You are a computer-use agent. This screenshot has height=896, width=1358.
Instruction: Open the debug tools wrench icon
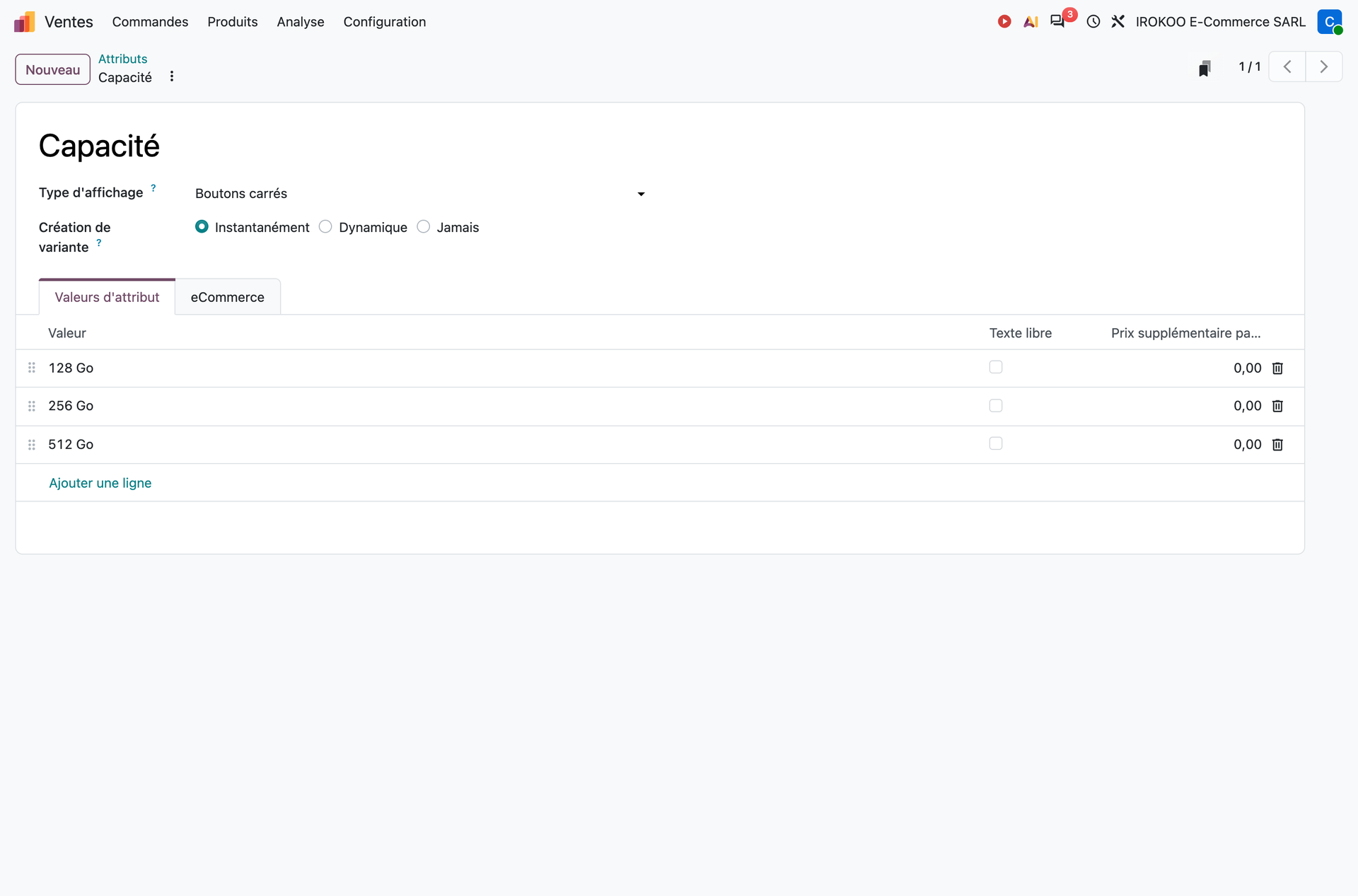1118,22
